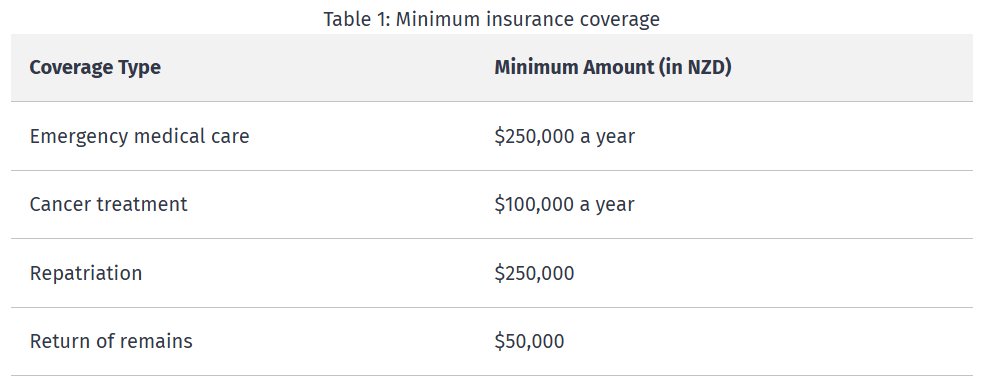Screen dimensions: 981x391
Task: Click the word 'Emergency' in first row
Action: pyautogui.click(x=79, y=136)
